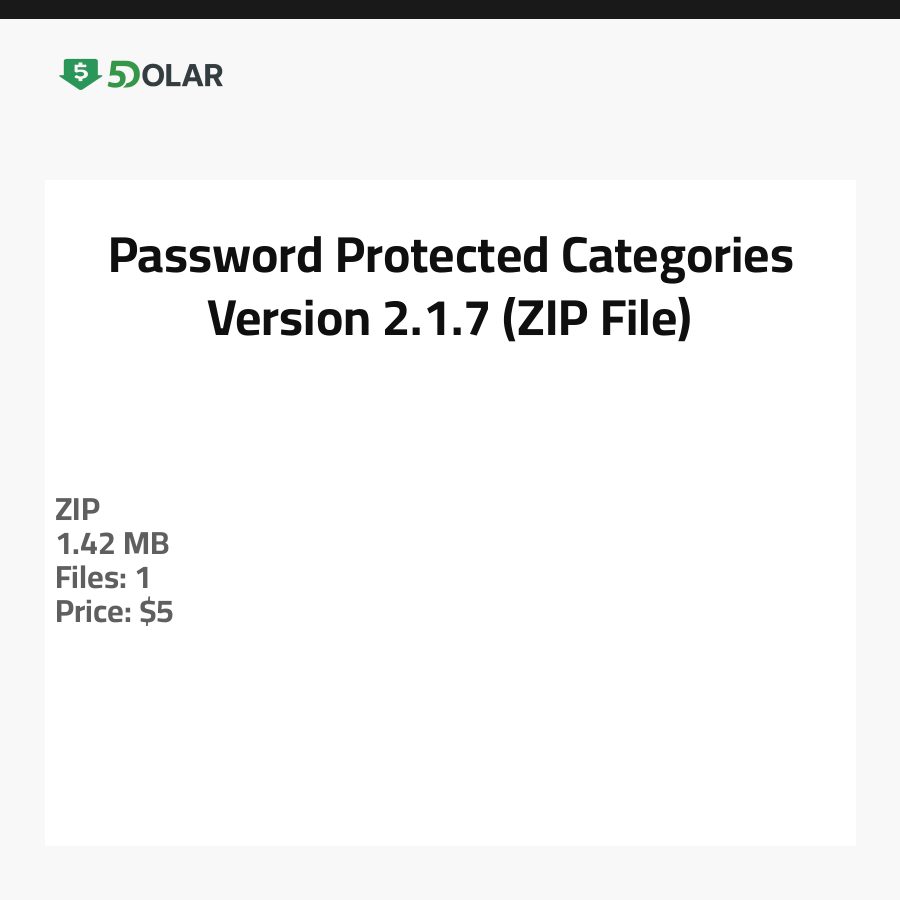Click the word "Password" in the heading

[x=215, y=257]
